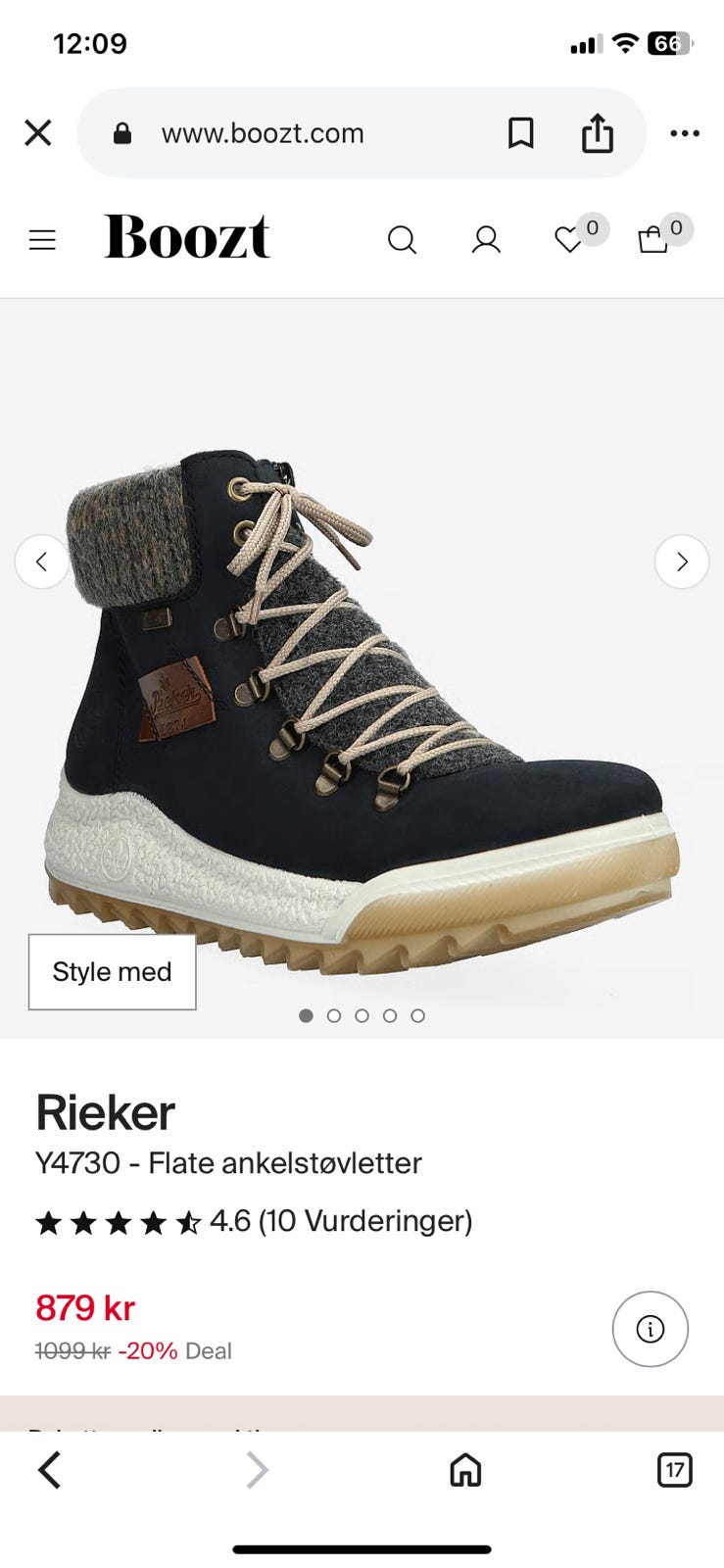Tap the search magnifier icon

pos(402,240)
